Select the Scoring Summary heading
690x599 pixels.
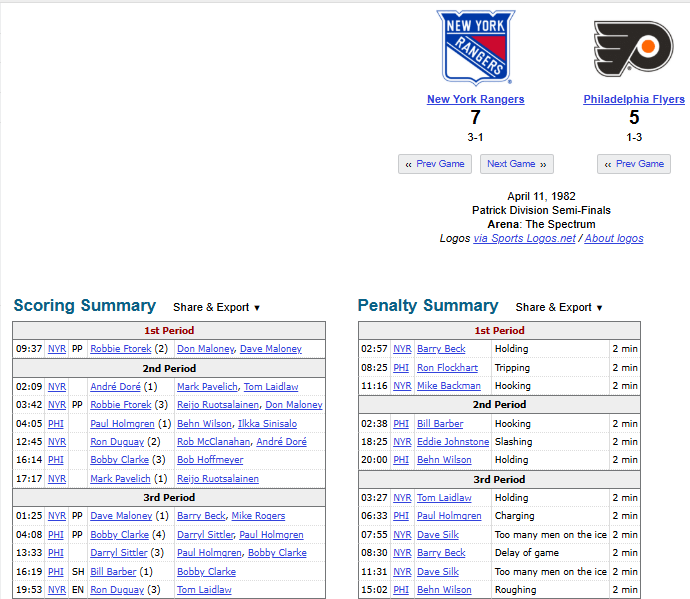tap(84, 305)
